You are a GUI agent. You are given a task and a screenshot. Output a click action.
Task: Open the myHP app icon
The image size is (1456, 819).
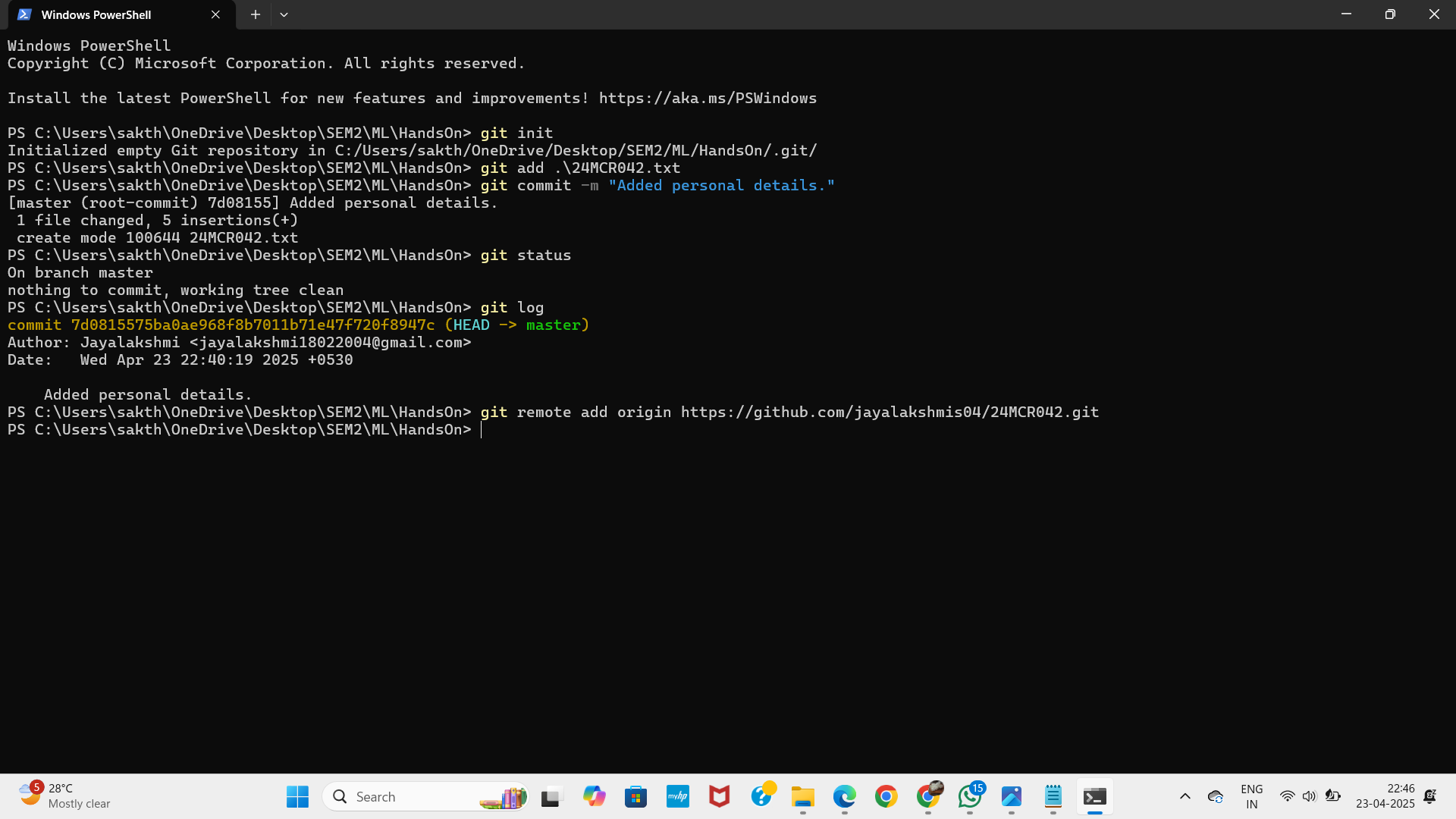pos(677,796)
